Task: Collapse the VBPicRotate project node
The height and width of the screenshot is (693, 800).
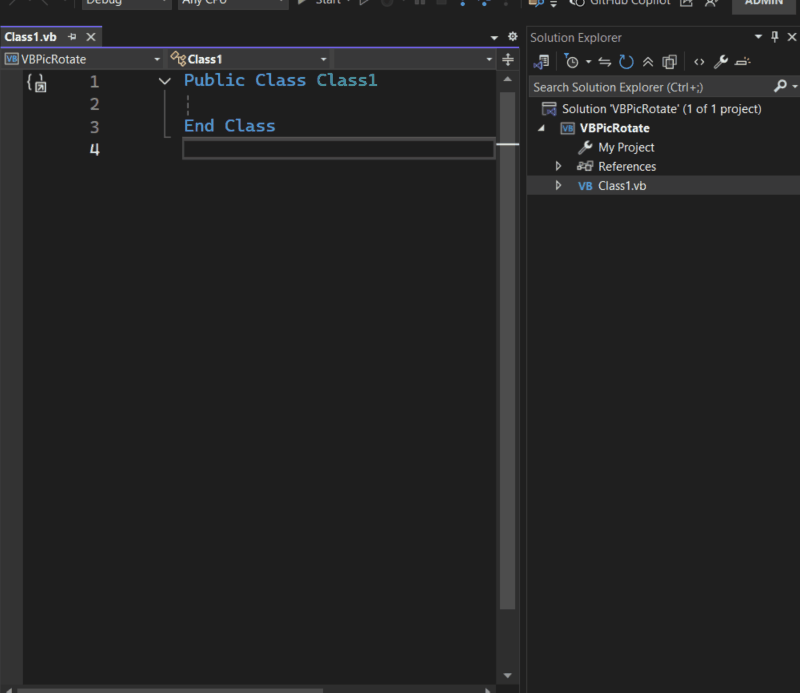Action: [x=541, y=128]
